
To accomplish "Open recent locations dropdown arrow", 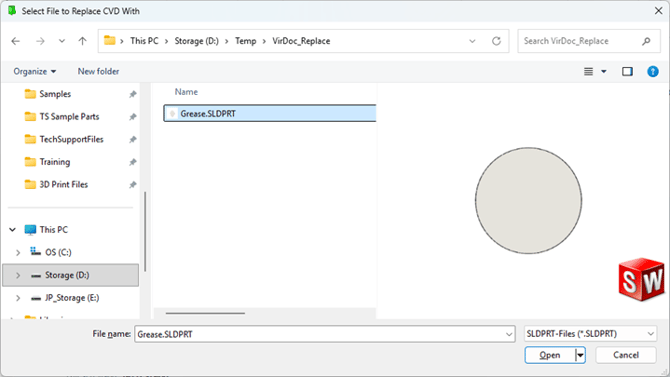I will click(x=62, y=41).
